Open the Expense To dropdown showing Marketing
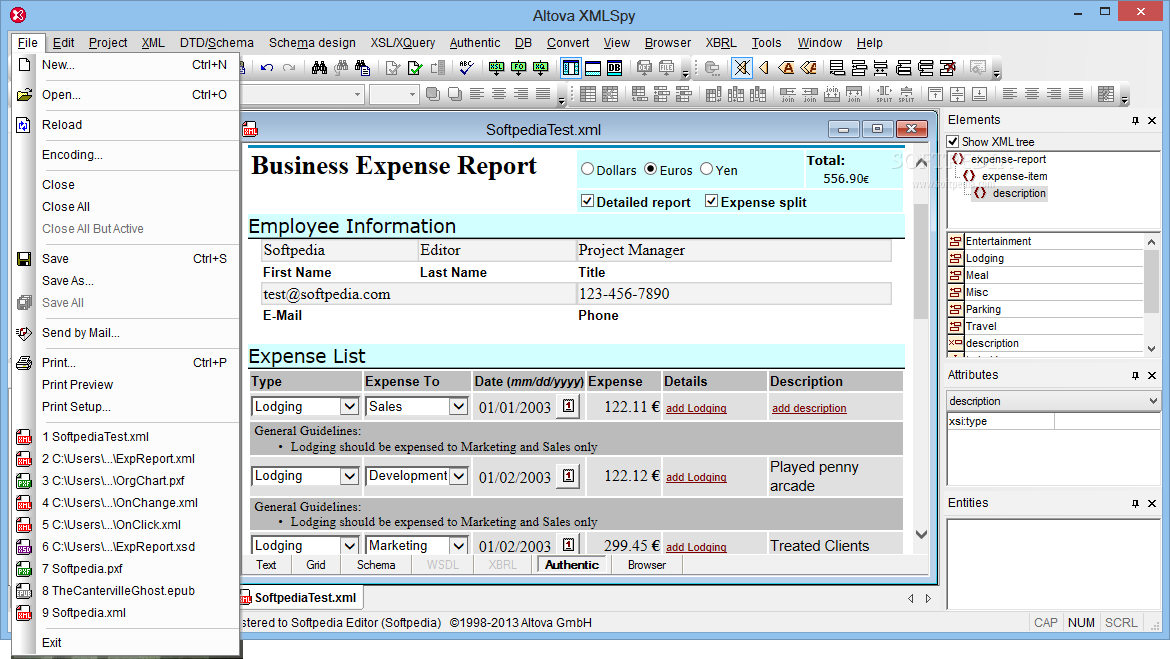Screen dimensions: 1170x659 (458, 546)
